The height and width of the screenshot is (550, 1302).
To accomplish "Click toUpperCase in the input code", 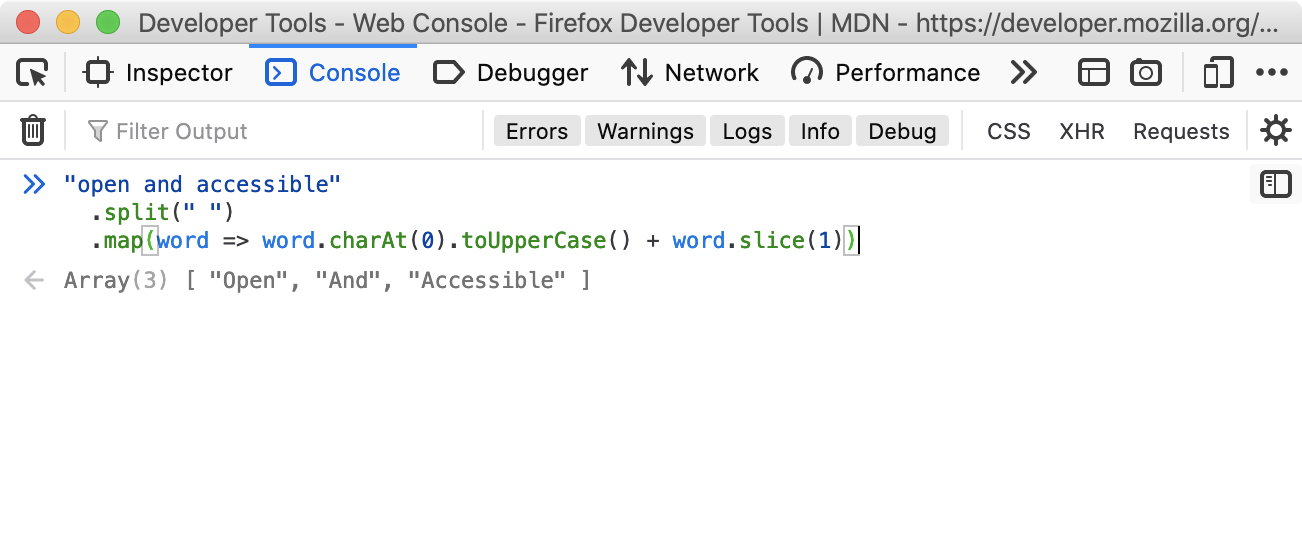I will 533,241.
